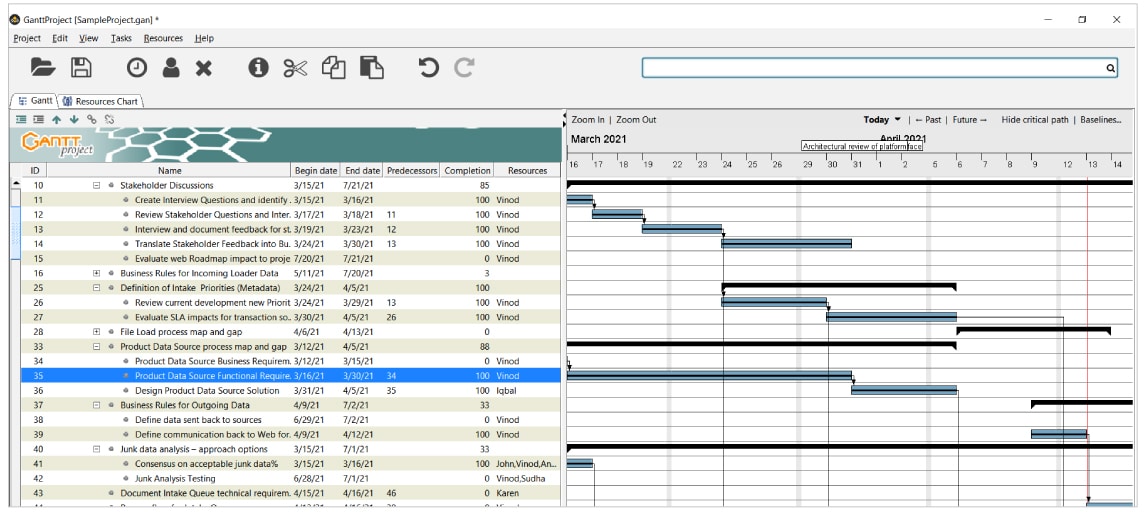
Task: Switch to the Resources Chart tab
Action: [101, 101]
